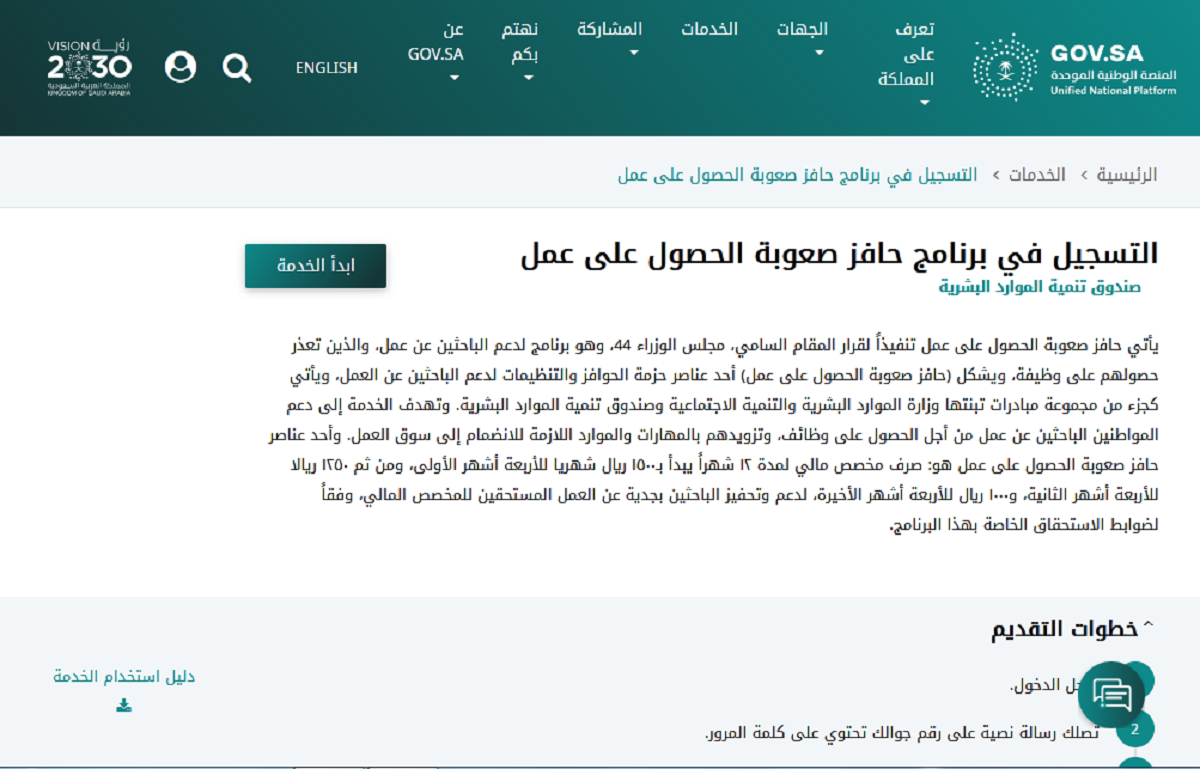This screenshot has height=769, width=1200.
Task: Switch language with the ENGLISH link
Action: 327,68
